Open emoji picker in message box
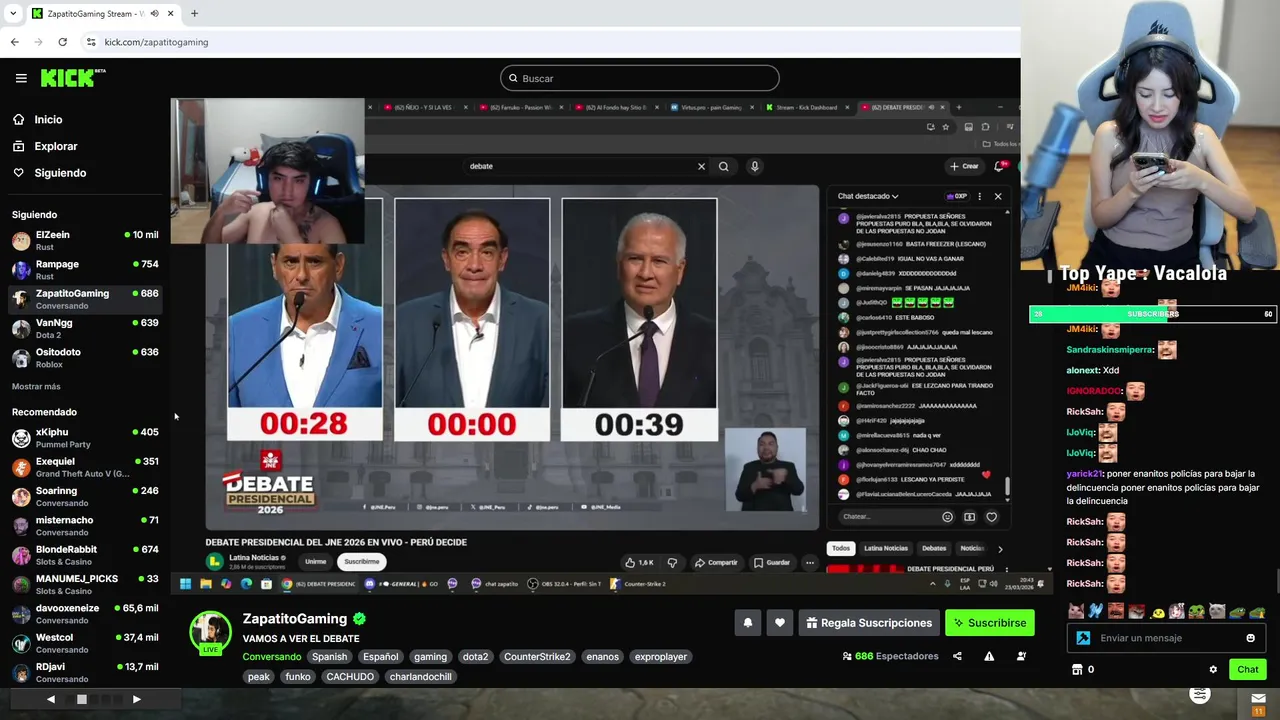1280x720 pixels. click(x=1250, y=638)
